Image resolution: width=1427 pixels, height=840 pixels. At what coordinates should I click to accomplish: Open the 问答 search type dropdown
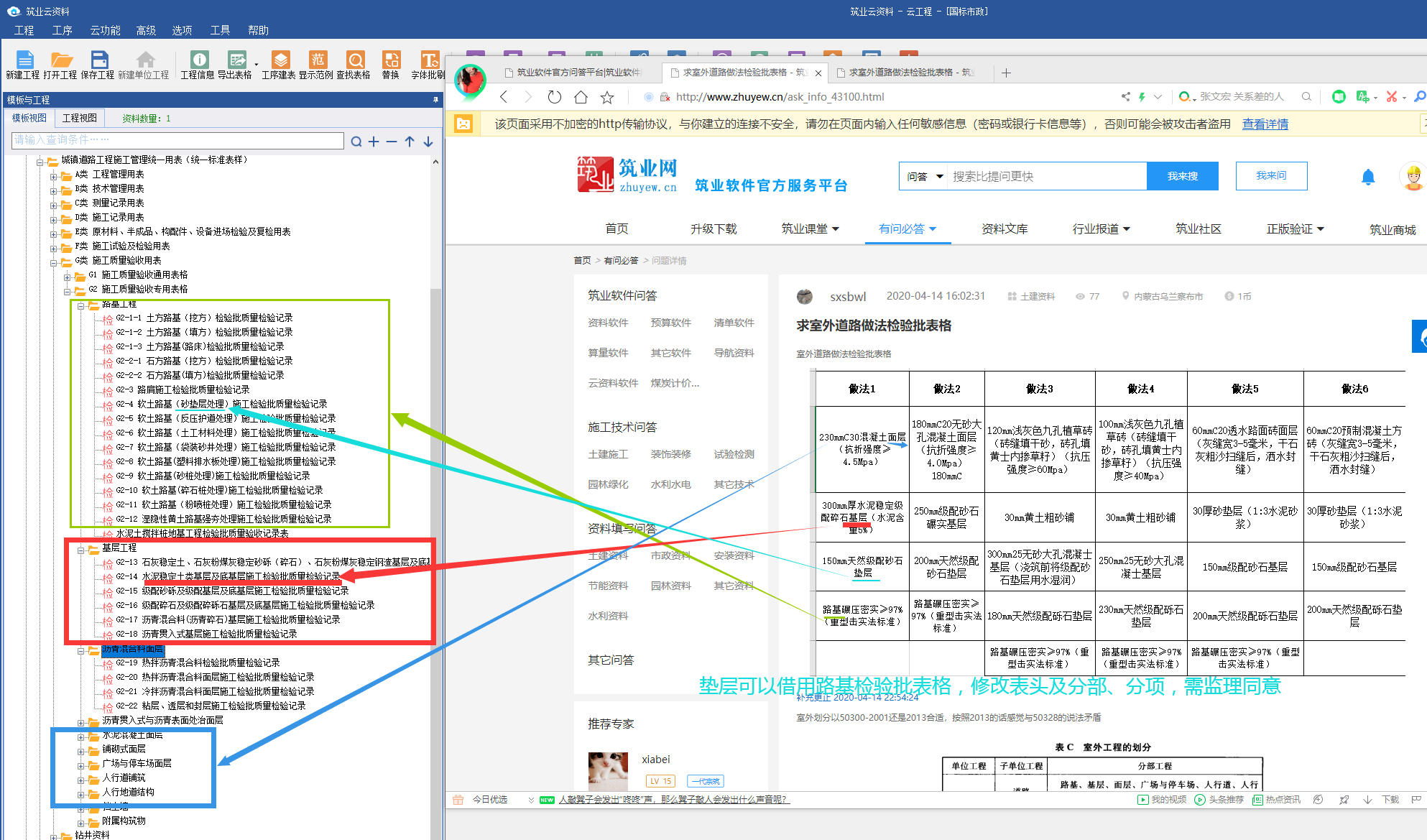924,176
